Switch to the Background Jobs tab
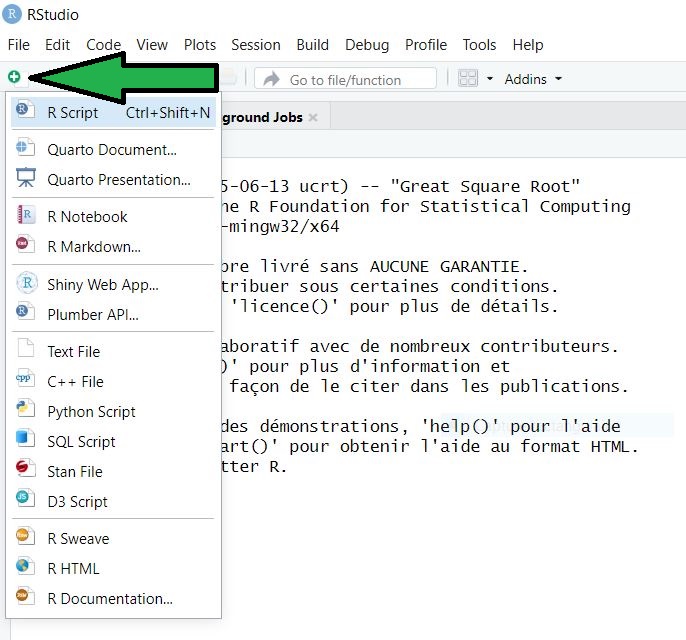Screen dimensions: 686x640 262,117
